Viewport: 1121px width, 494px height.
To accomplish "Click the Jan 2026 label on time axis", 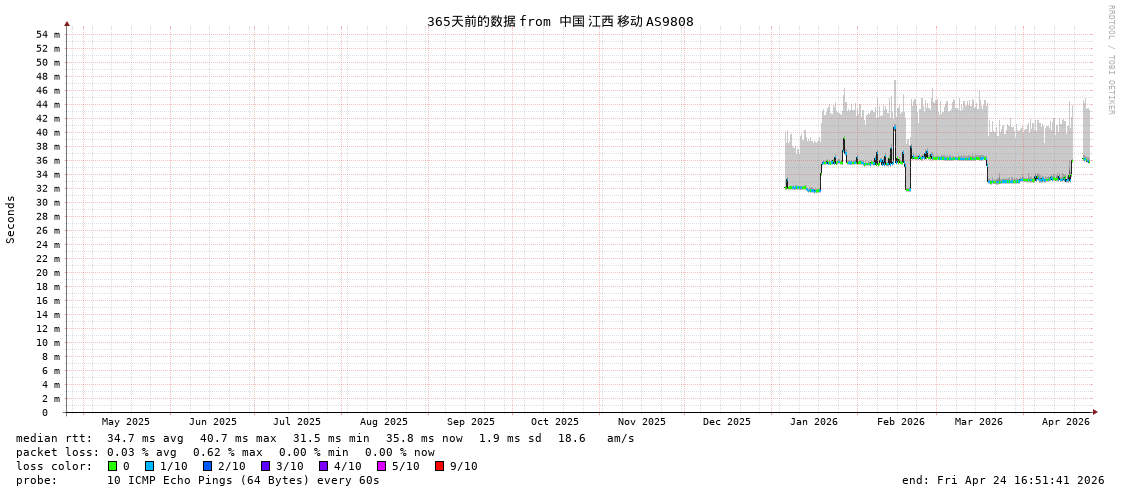I will click(x=813, y=422).
